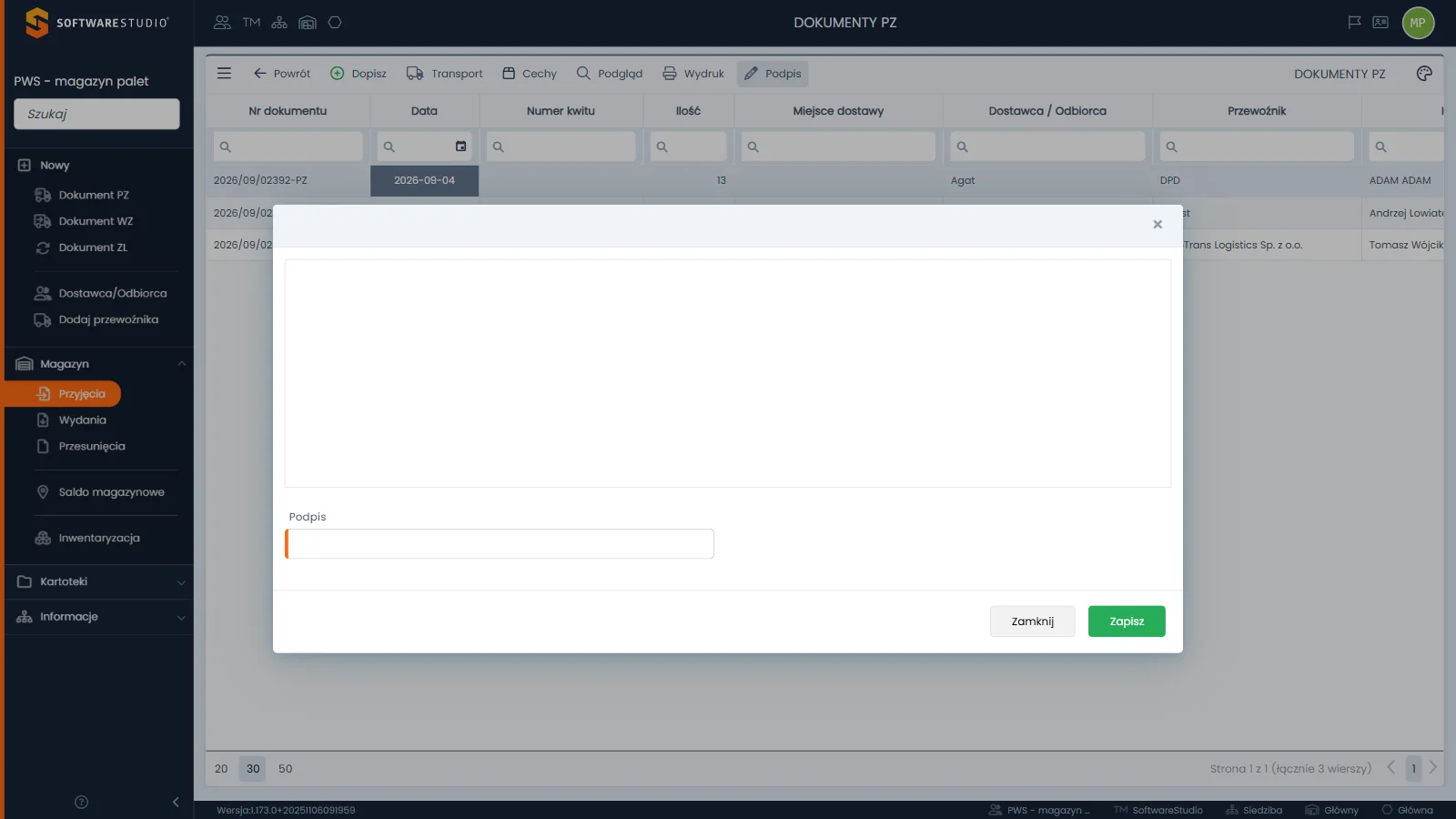Click the Szukaj search field in sidebar
Image resolution: width=1456 pixels, height=819 pixels.
[96, 114]
